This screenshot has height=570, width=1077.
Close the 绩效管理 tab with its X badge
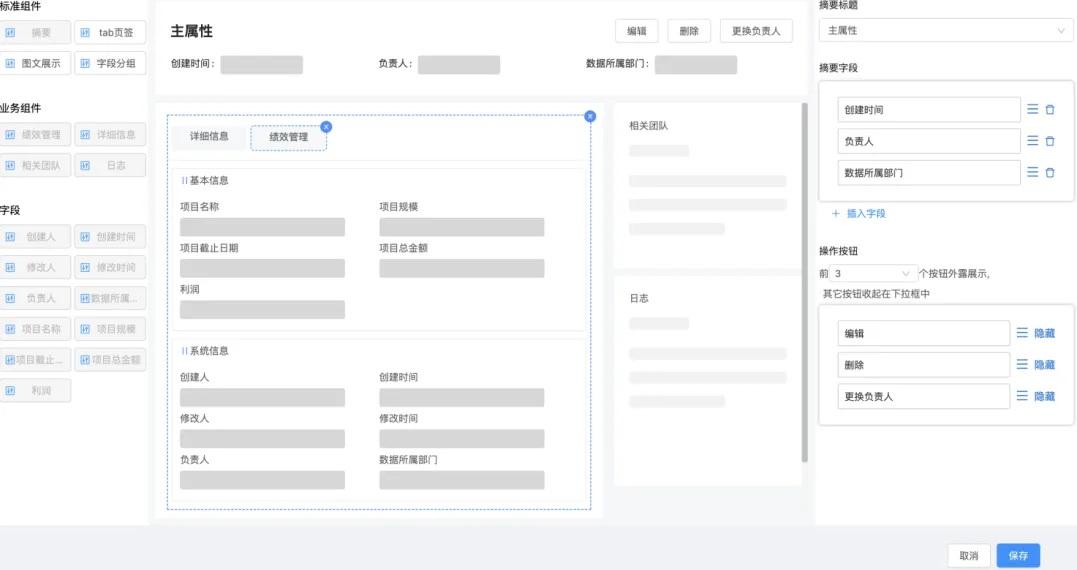pos(326,127)
